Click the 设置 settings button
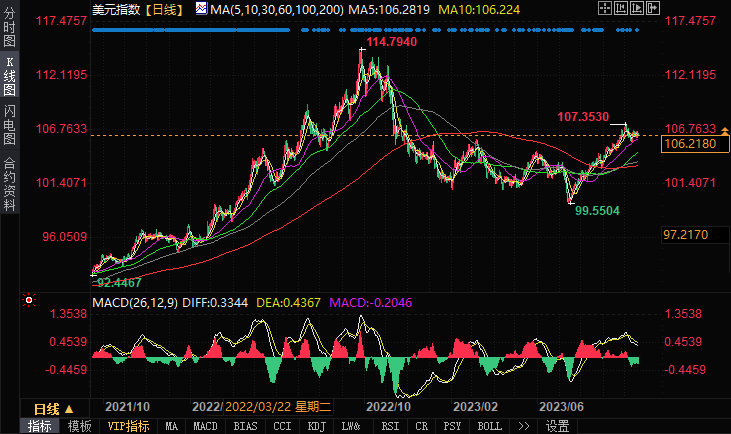Viewport: 731px width, 434px height. pyautogui.click(x=558, y=426)
